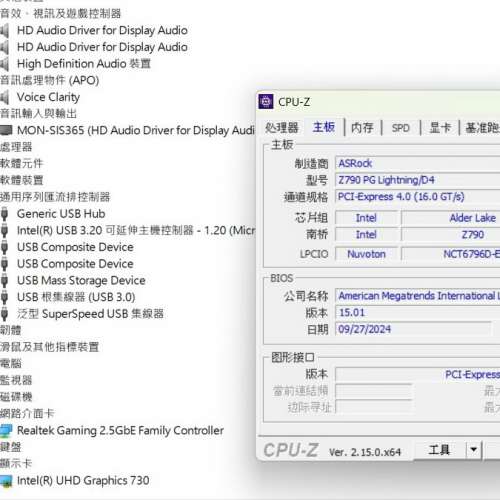
Task: Click the Intel value in the 芯片组 row
Action: tap(366, 218)
